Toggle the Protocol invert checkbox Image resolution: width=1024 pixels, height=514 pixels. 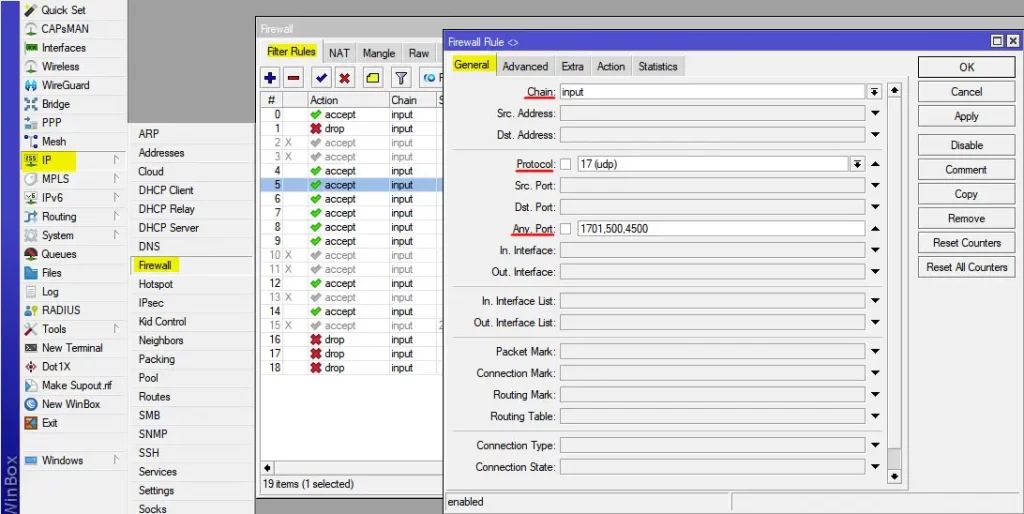coord(566,165)
